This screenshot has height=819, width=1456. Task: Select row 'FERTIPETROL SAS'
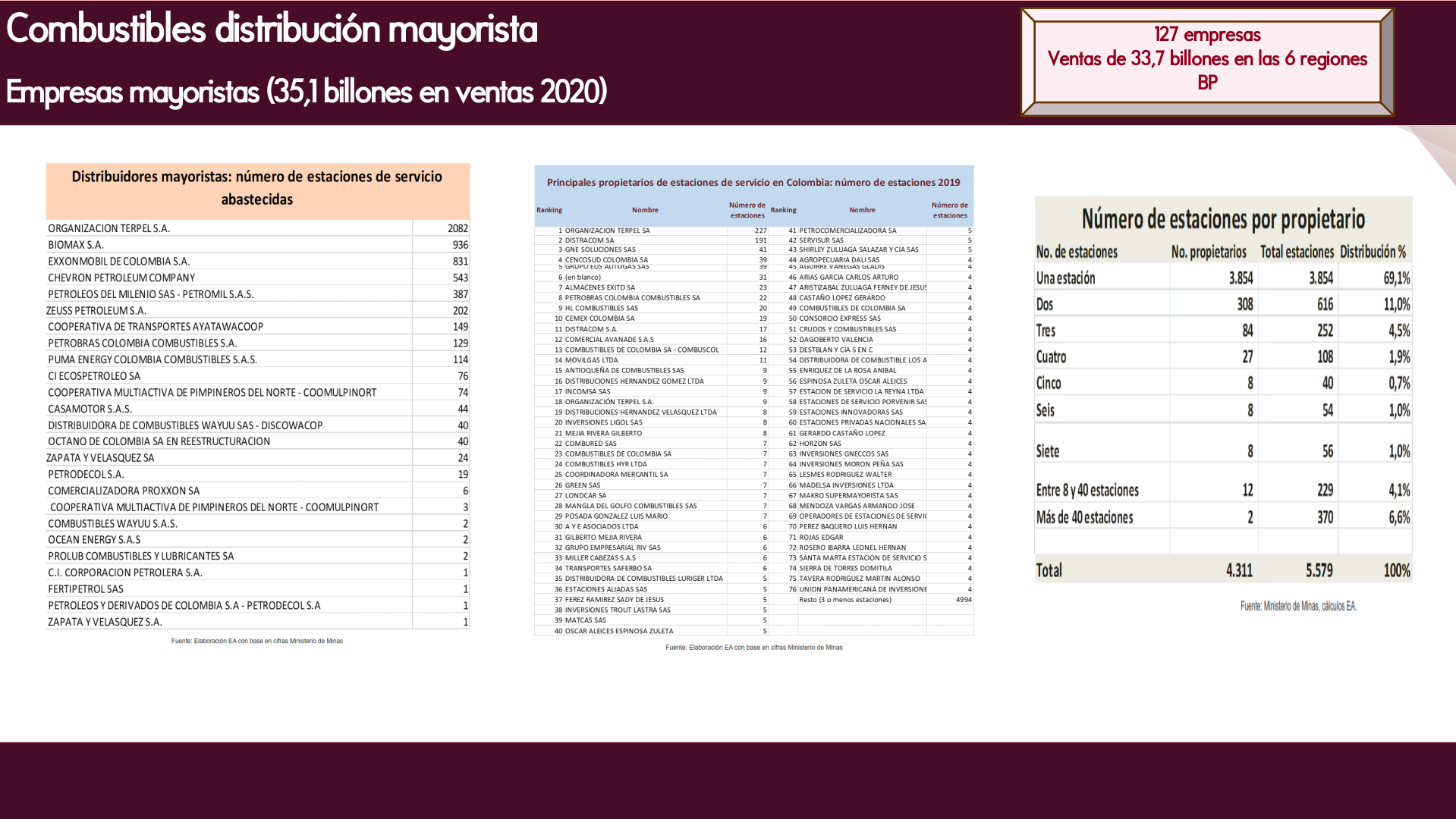tap(258, 589)
